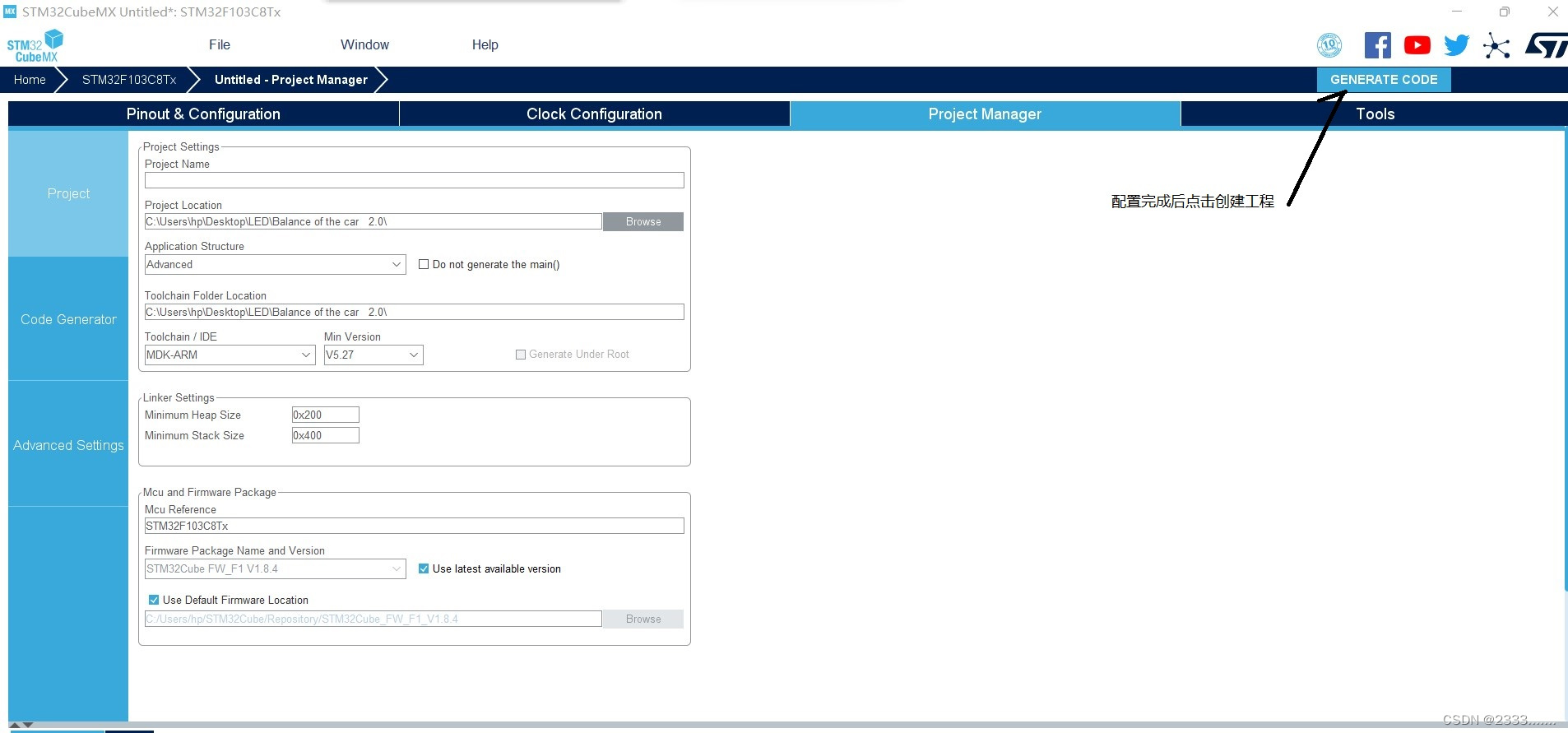The image size is (1568, 733).
Task: Open the Project side section
Action: [68, 194]
